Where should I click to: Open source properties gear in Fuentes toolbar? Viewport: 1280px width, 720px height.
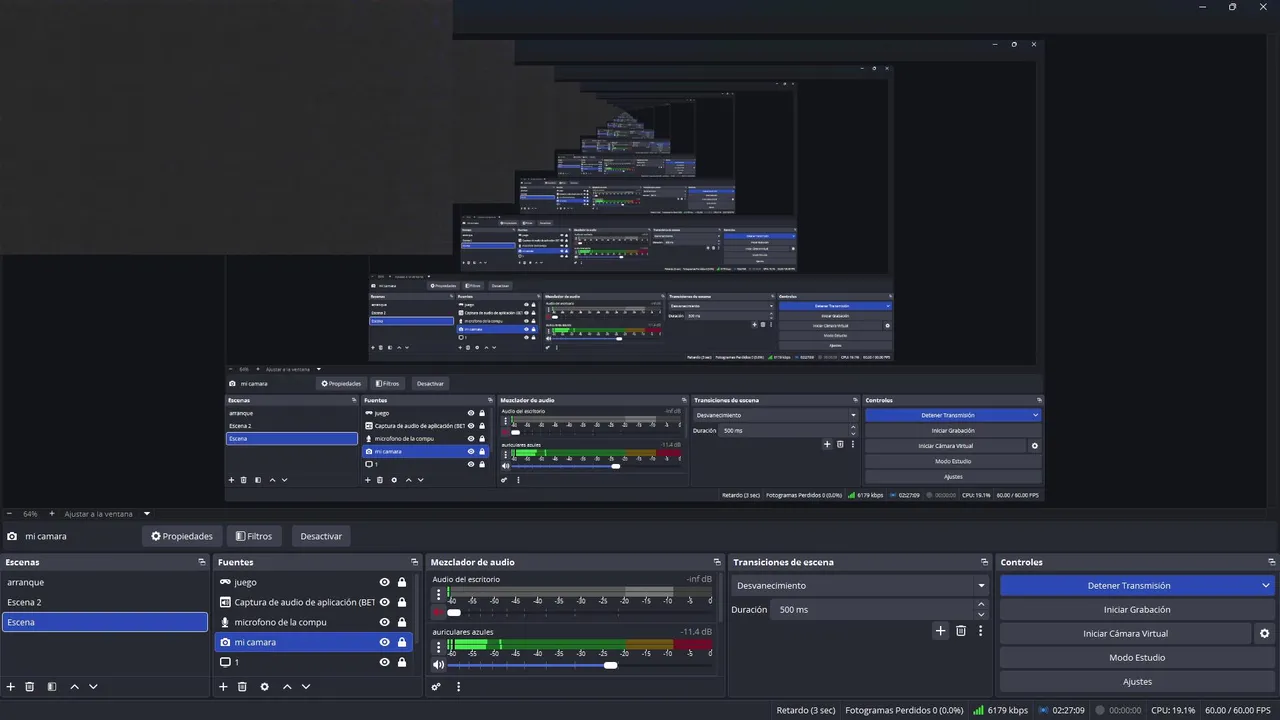pyautogui.click(x=264, y=687)
